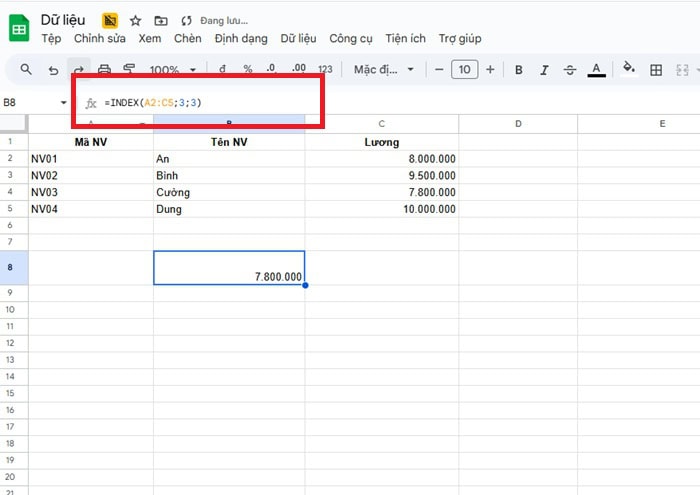
Task: Toggle bold formatting
Action: 519,70
